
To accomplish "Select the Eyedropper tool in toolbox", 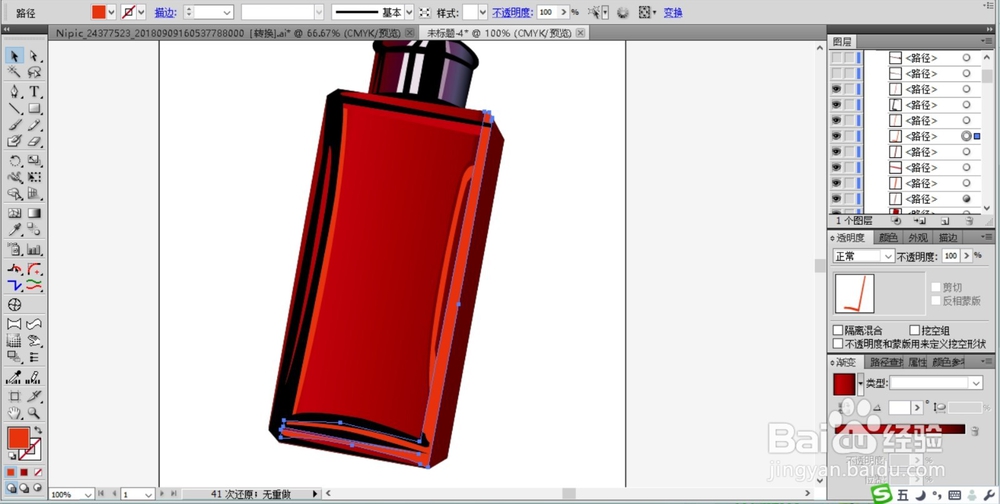I will 15,229.
